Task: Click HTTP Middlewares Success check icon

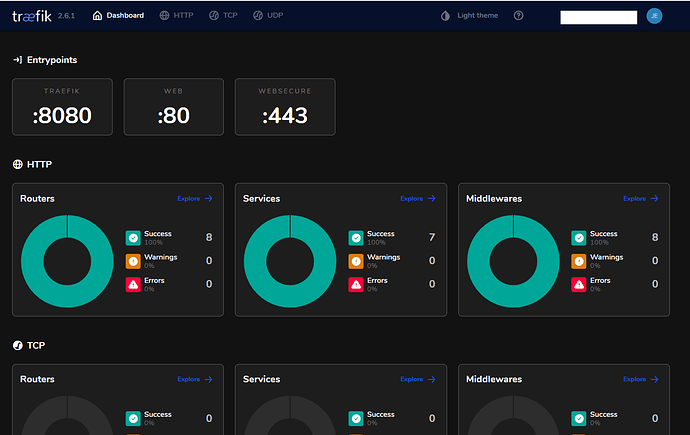Action: pos(579,238)
